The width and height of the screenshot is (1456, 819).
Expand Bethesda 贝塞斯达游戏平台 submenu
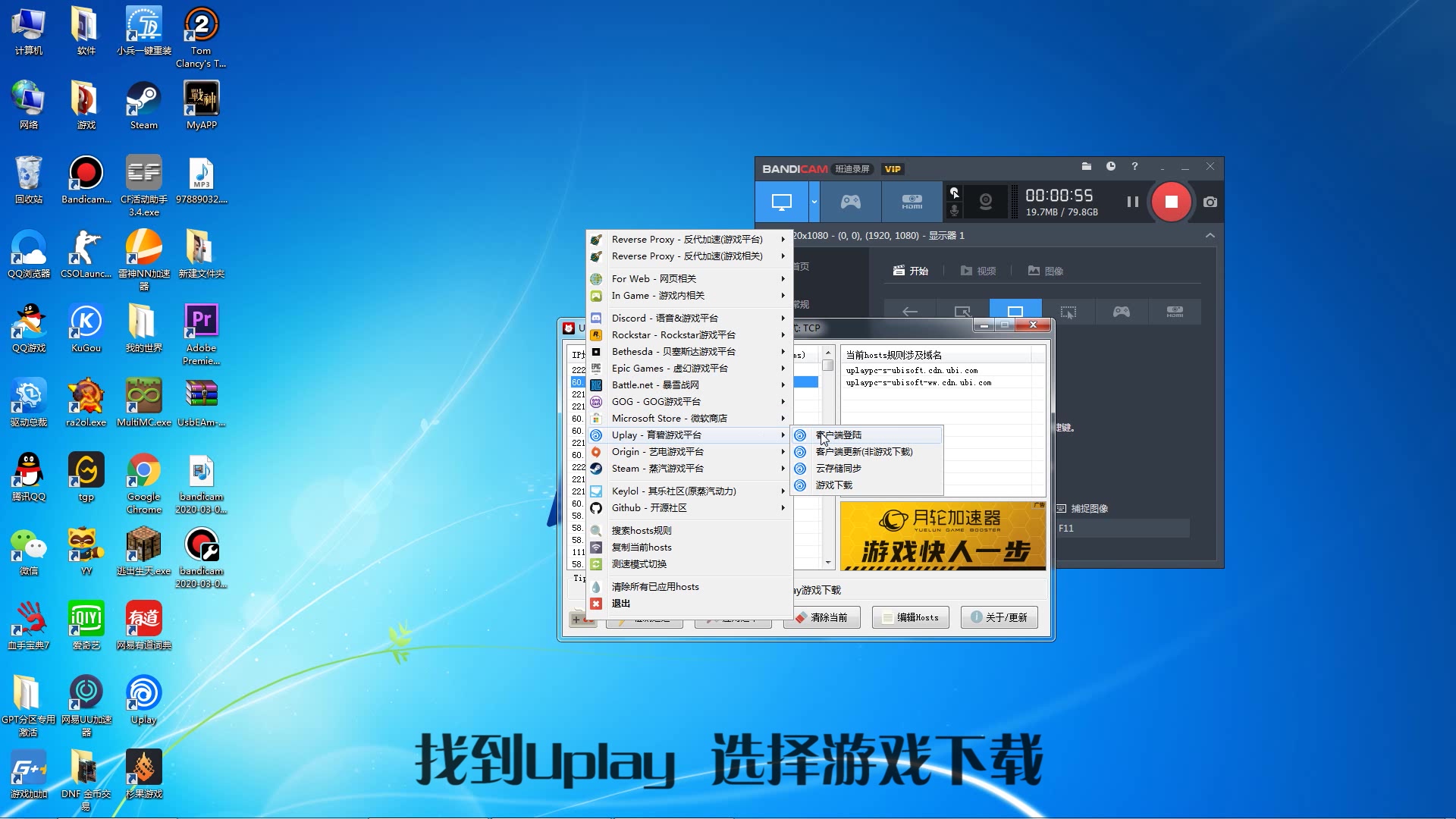689,352
